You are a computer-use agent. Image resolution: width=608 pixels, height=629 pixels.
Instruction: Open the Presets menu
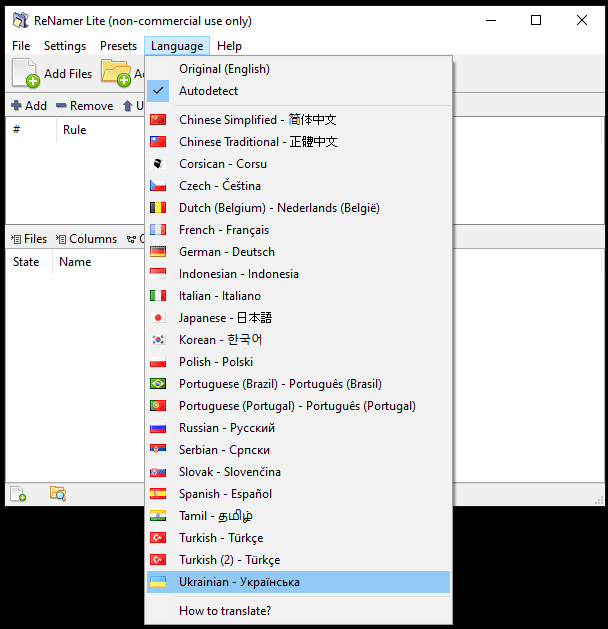point(118,46)
